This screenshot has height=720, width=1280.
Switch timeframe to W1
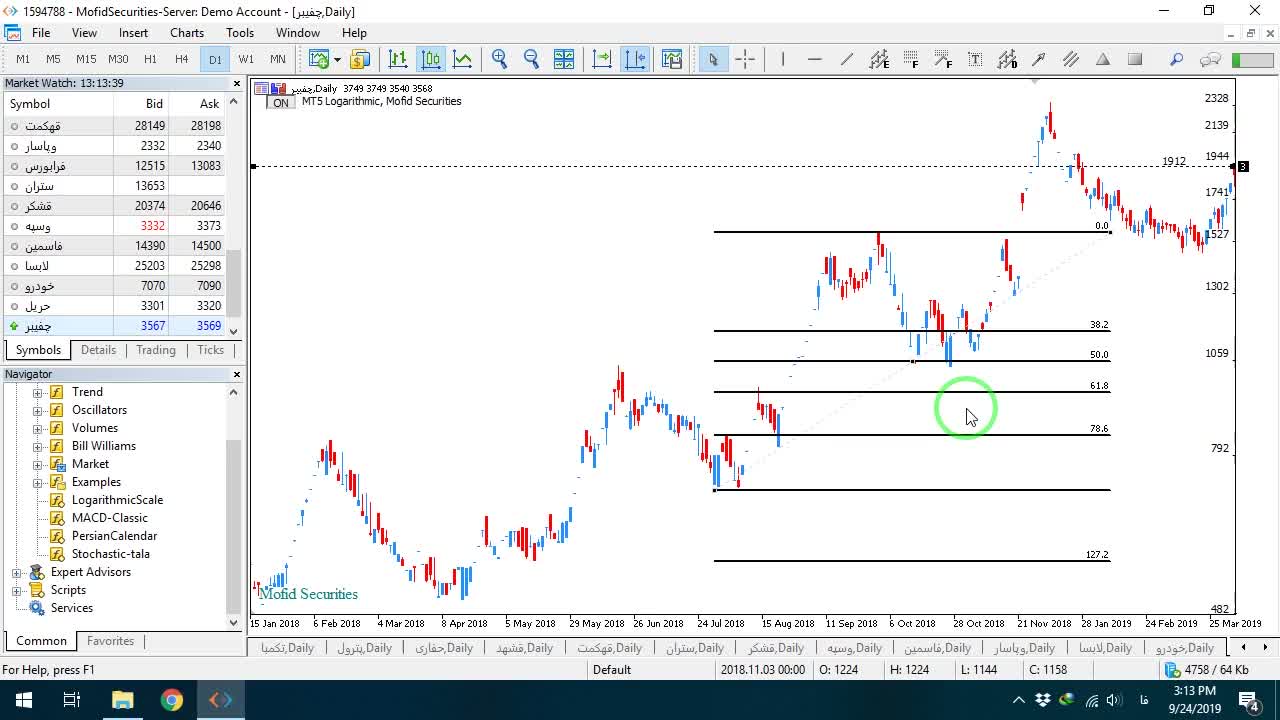pos(246,59)
